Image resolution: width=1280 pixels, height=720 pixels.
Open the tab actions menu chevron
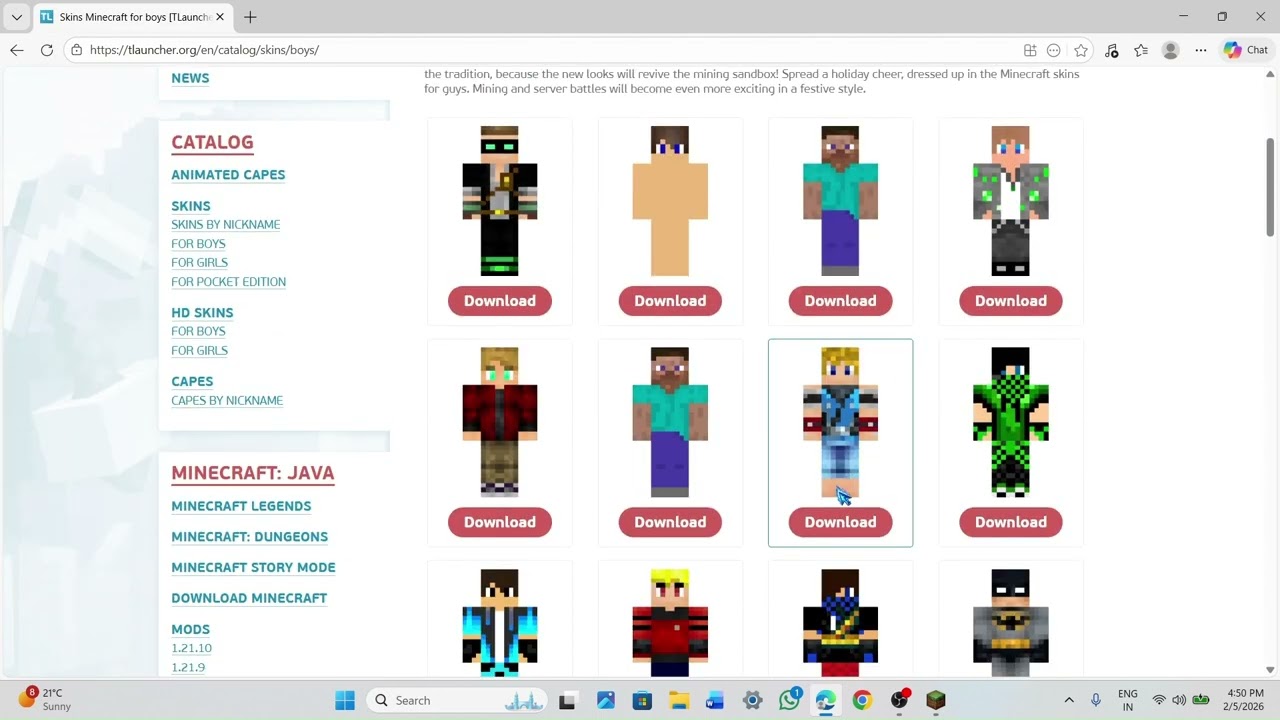[x=16, y=17]
